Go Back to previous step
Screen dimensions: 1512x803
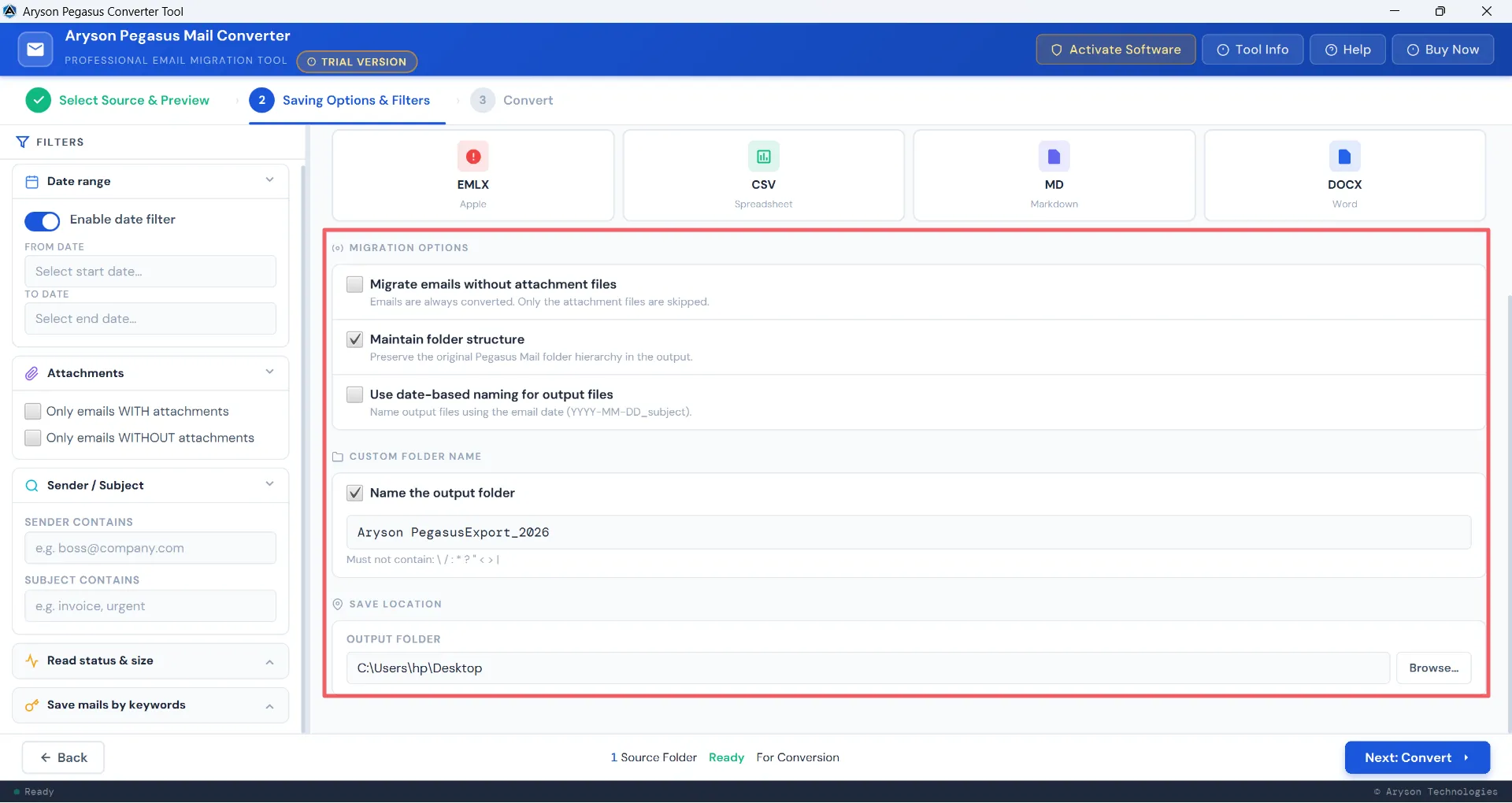[63, 757]
